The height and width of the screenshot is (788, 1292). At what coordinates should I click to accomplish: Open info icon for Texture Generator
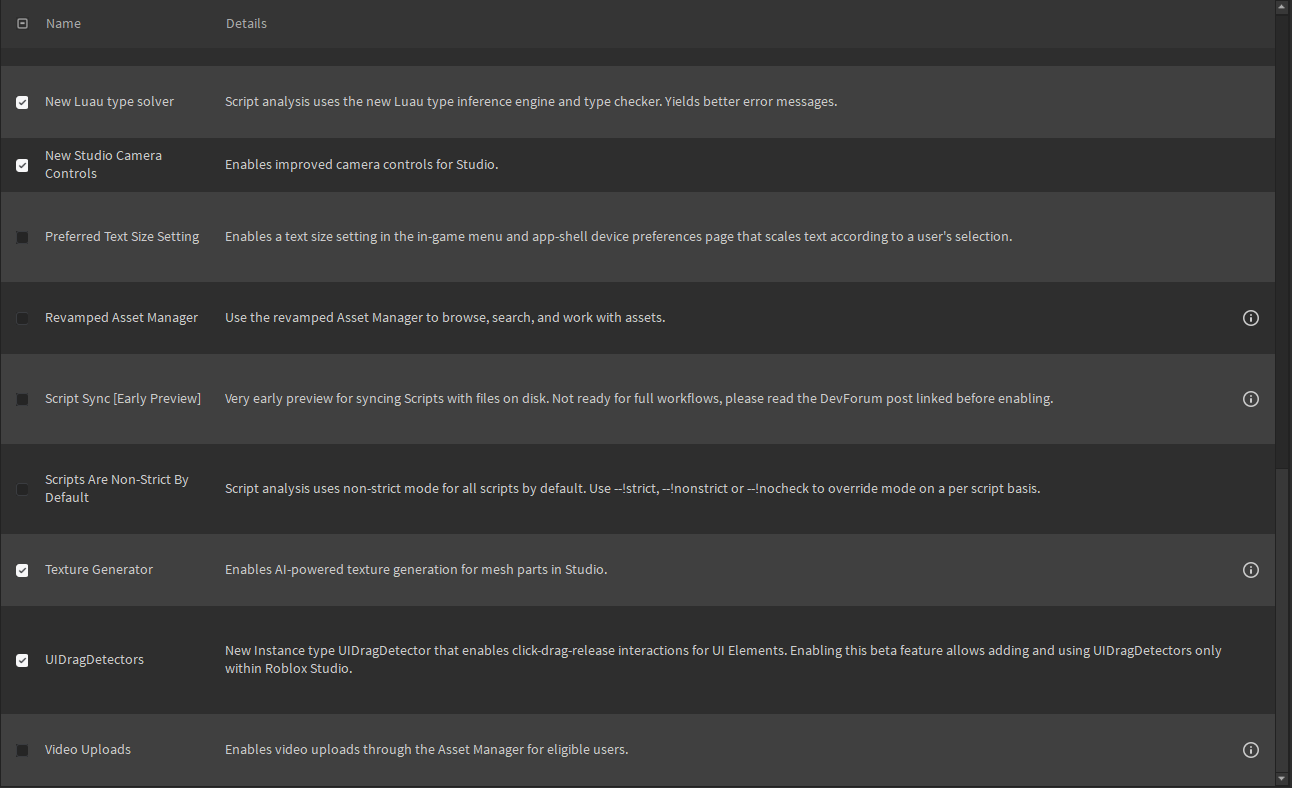click(1250, 570)
